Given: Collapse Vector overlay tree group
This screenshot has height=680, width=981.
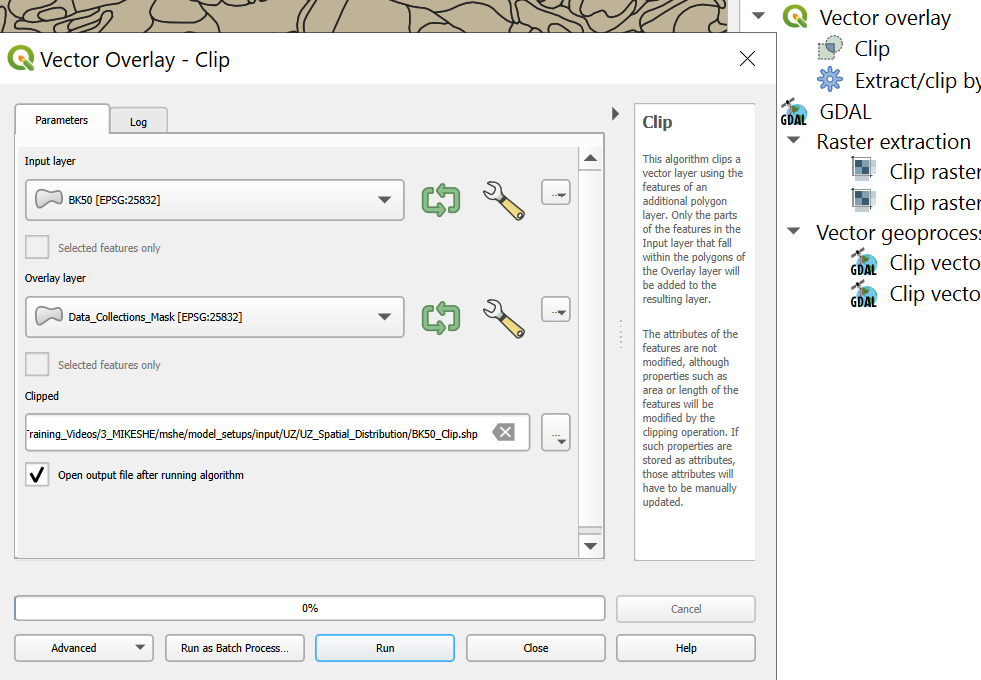Looking at the screenshot, I should pyautogui.click(x=758, y=16).
